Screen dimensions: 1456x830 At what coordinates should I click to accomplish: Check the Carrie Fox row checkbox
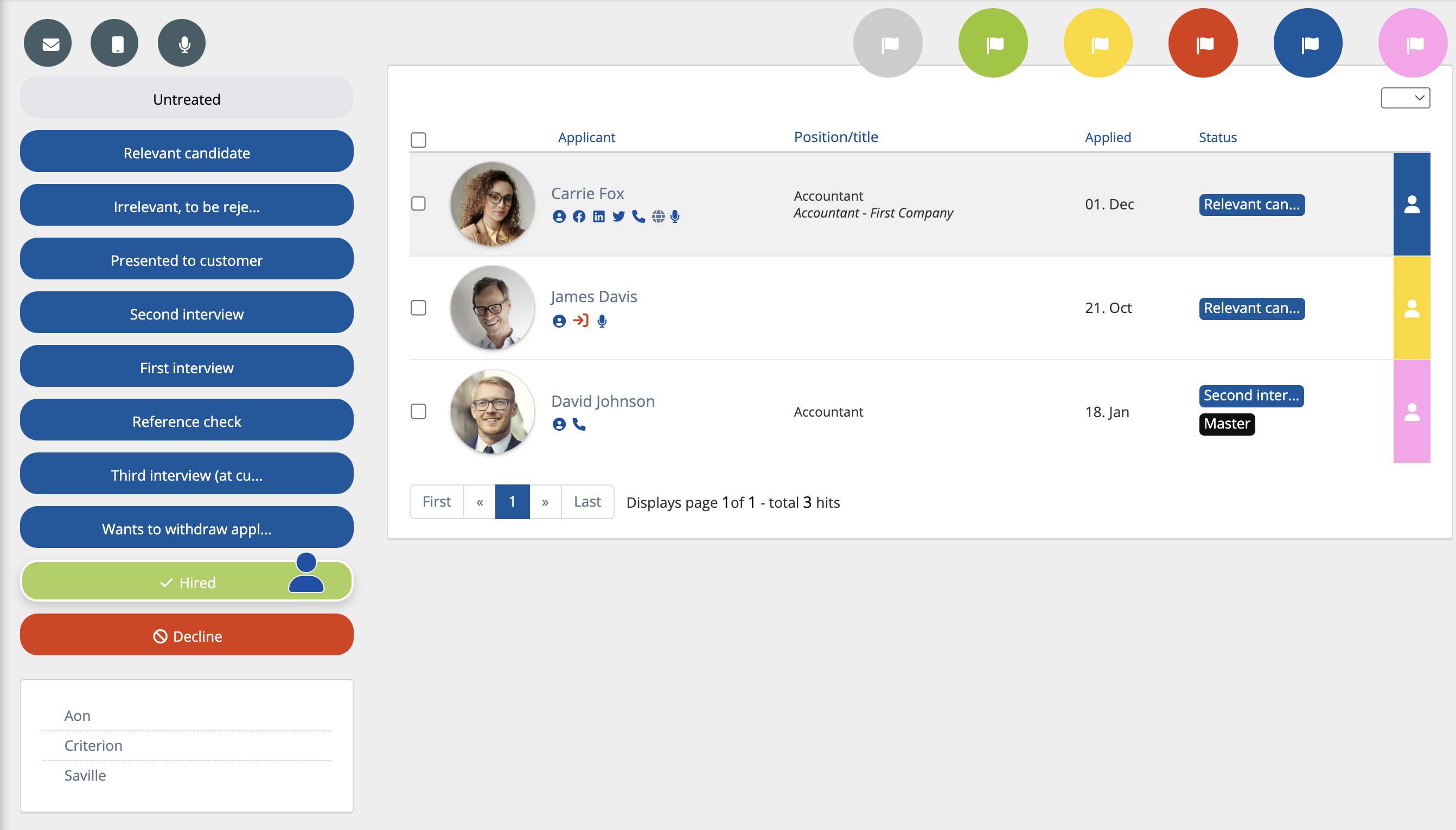[418, 204]
